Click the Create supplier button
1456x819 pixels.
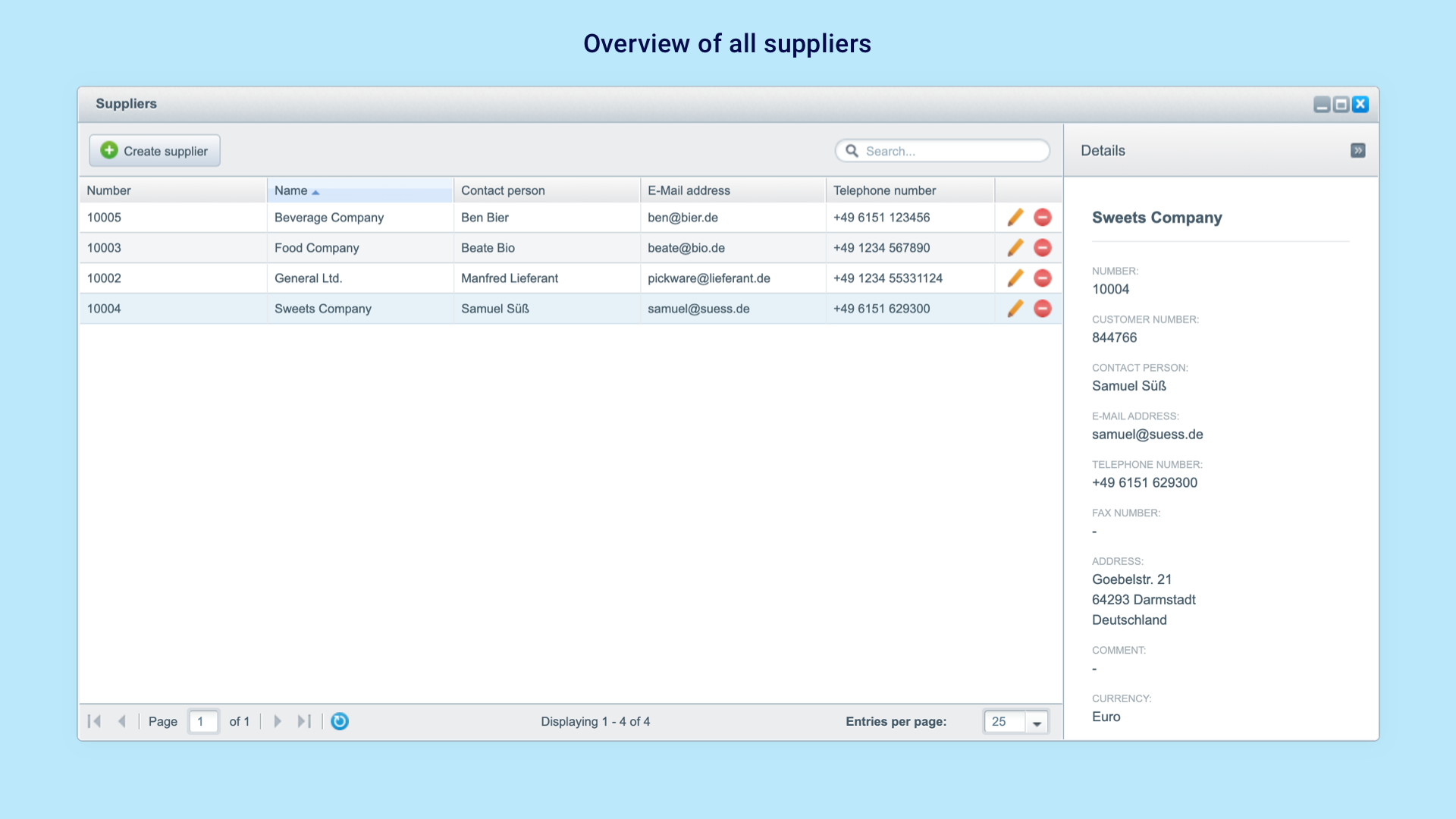(155, 151)
